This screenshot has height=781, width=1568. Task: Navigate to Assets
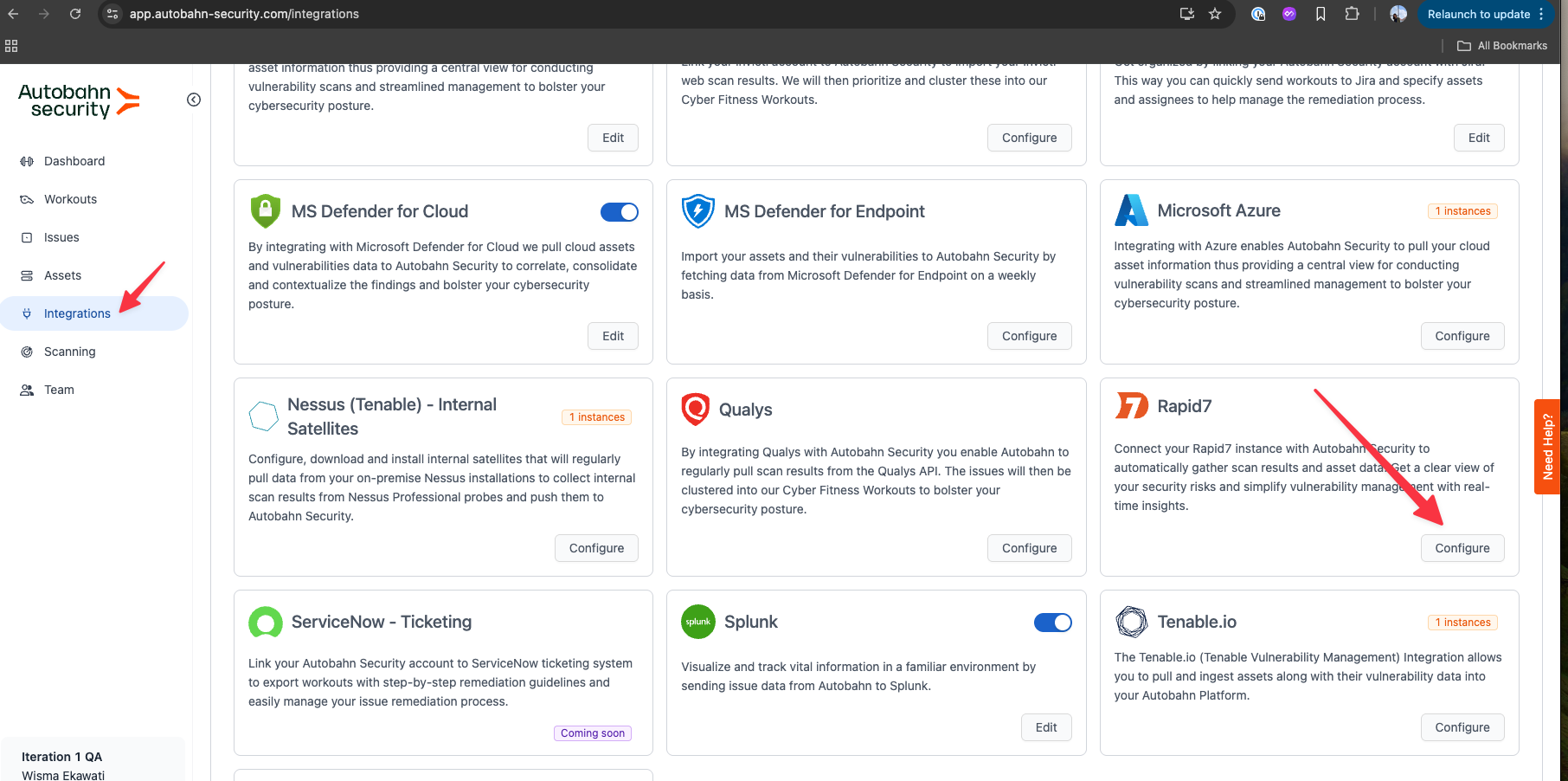62,275
